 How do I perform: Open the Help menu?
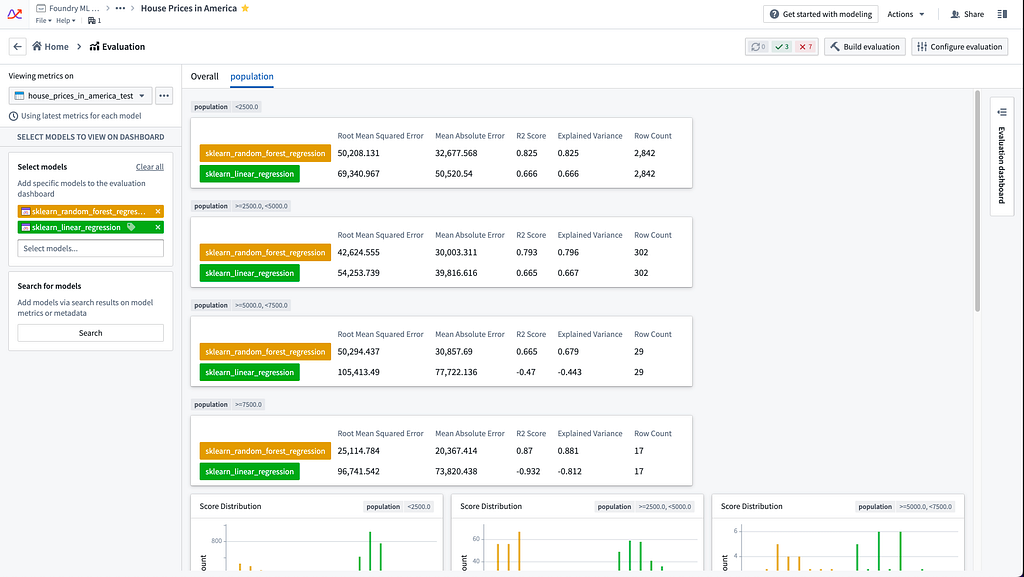[65, 21]
